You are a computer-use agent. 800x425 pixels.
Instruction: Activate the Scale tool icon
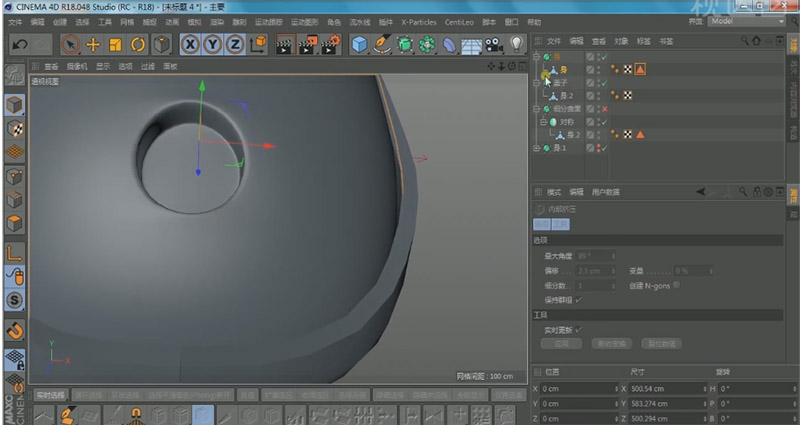(115, 45)
